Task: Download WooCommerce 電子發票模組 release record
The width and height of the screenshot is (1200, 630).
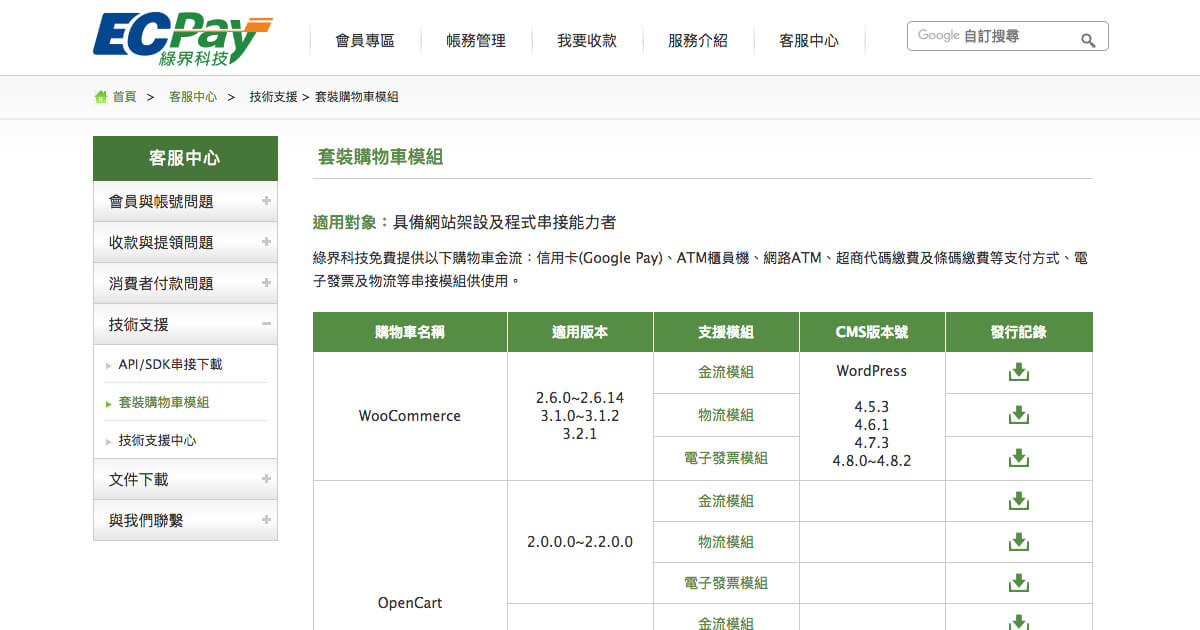Action: [1018, 458]
